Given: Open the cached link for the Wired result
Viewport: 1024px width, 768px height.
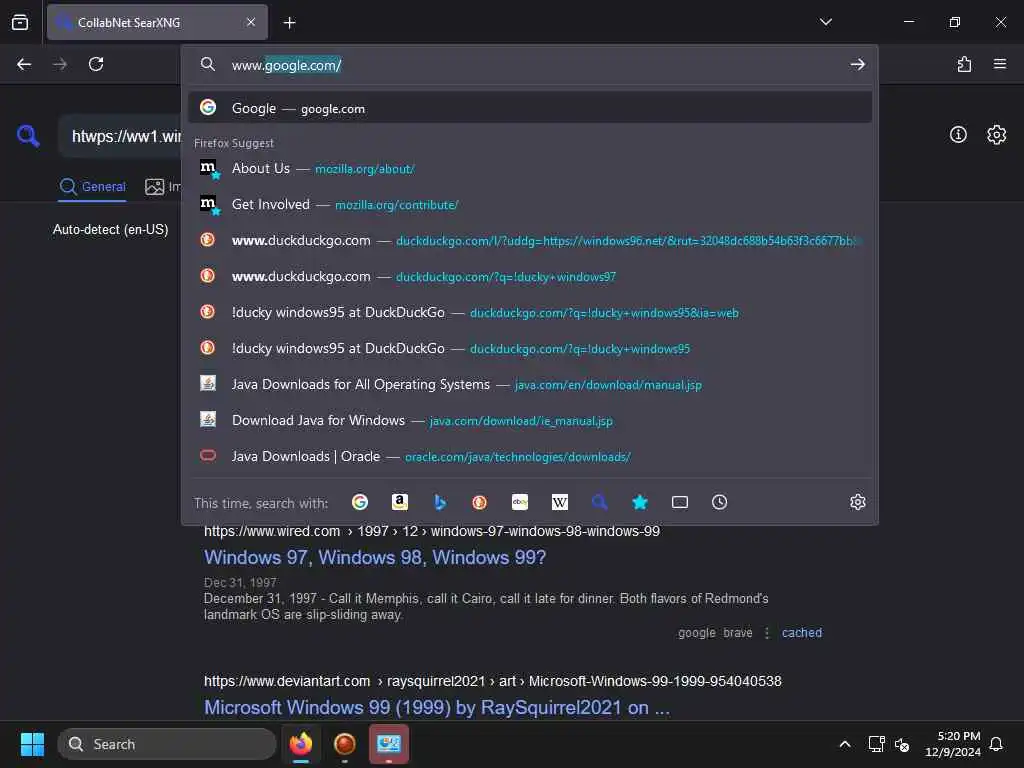Looking at the screenshot, I should tap(802, 633).
